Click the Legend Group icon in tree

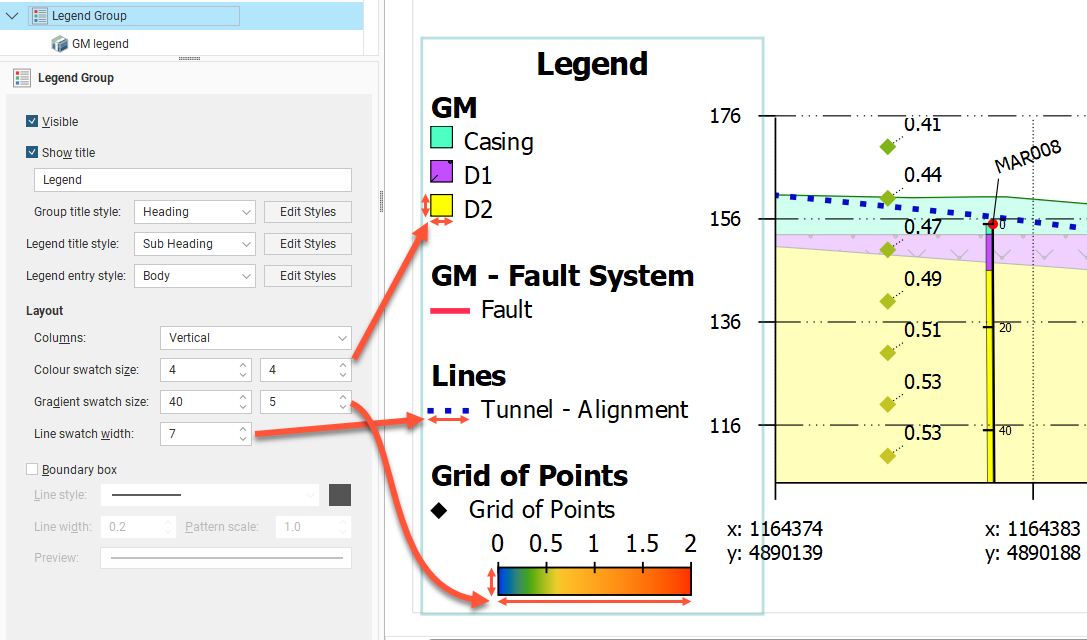[x=39, y=16]
